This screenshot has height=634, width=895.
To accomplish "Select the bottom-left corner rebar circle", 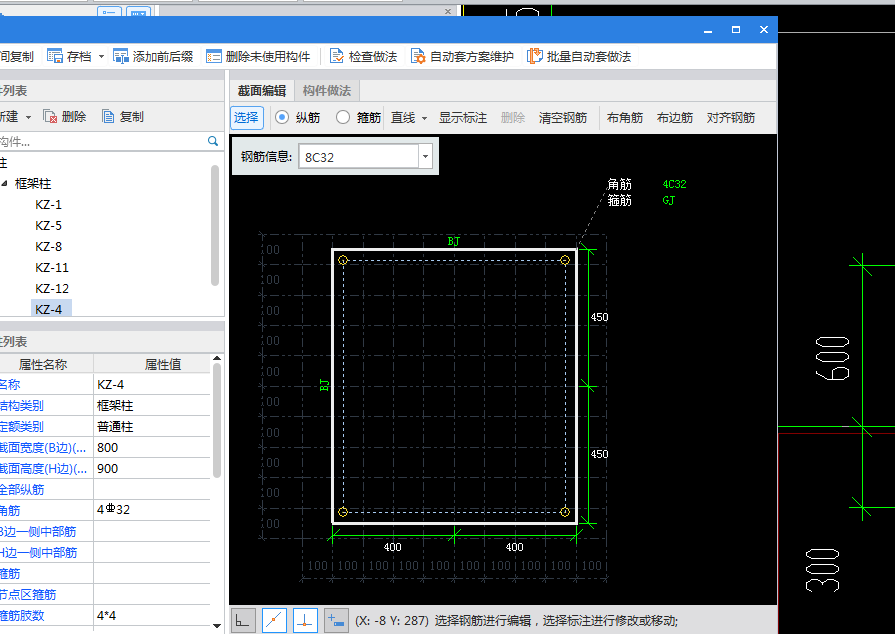I will (x=343, y=512).
